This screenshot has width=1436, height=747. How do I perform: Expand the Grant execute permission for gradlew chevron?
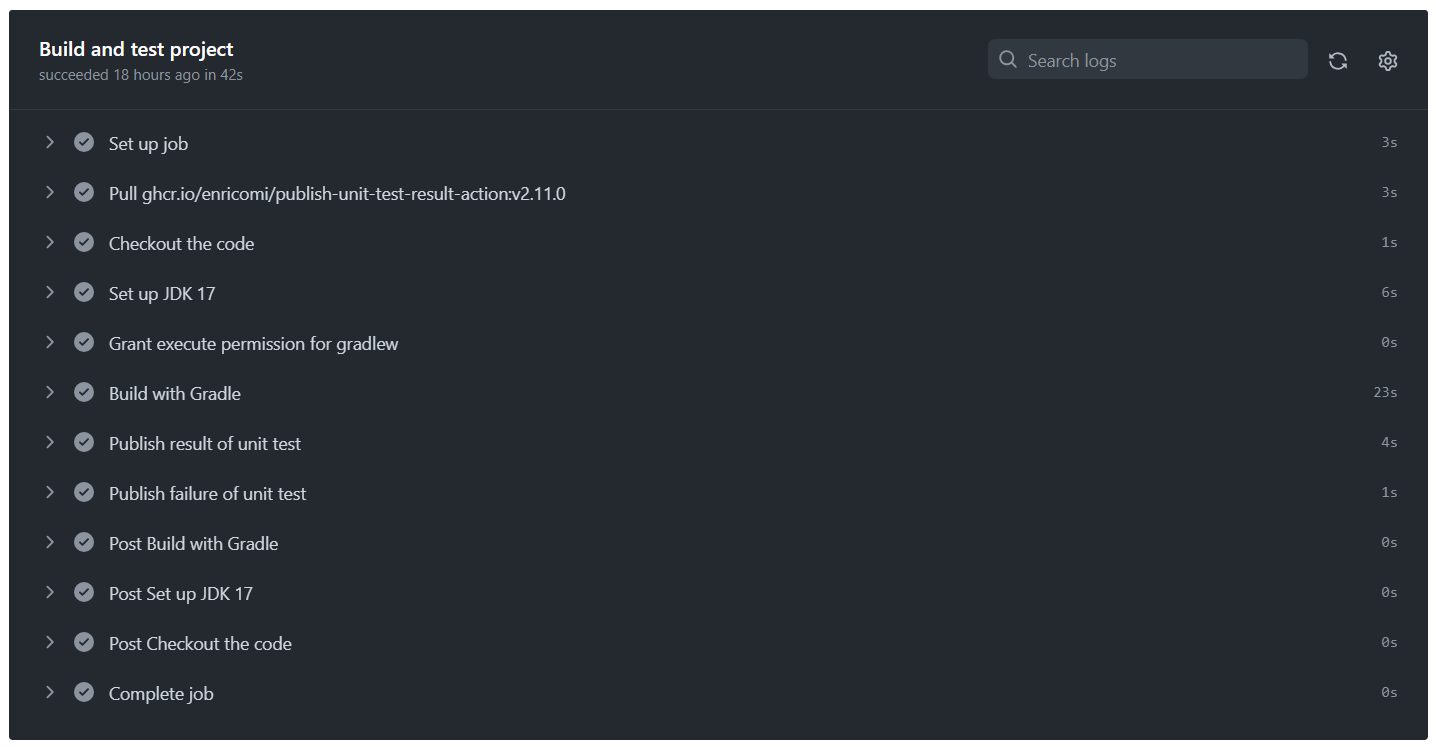pyautogui.click(x=49, y=342)
